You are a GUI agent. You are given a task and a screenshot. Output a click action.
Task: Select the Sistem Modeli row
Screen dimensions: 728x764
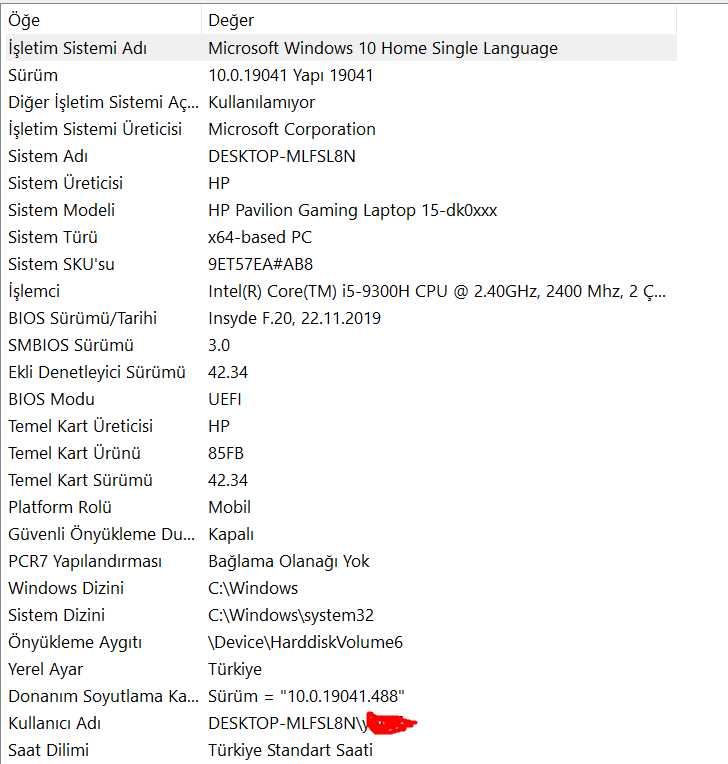click(61, 210)
